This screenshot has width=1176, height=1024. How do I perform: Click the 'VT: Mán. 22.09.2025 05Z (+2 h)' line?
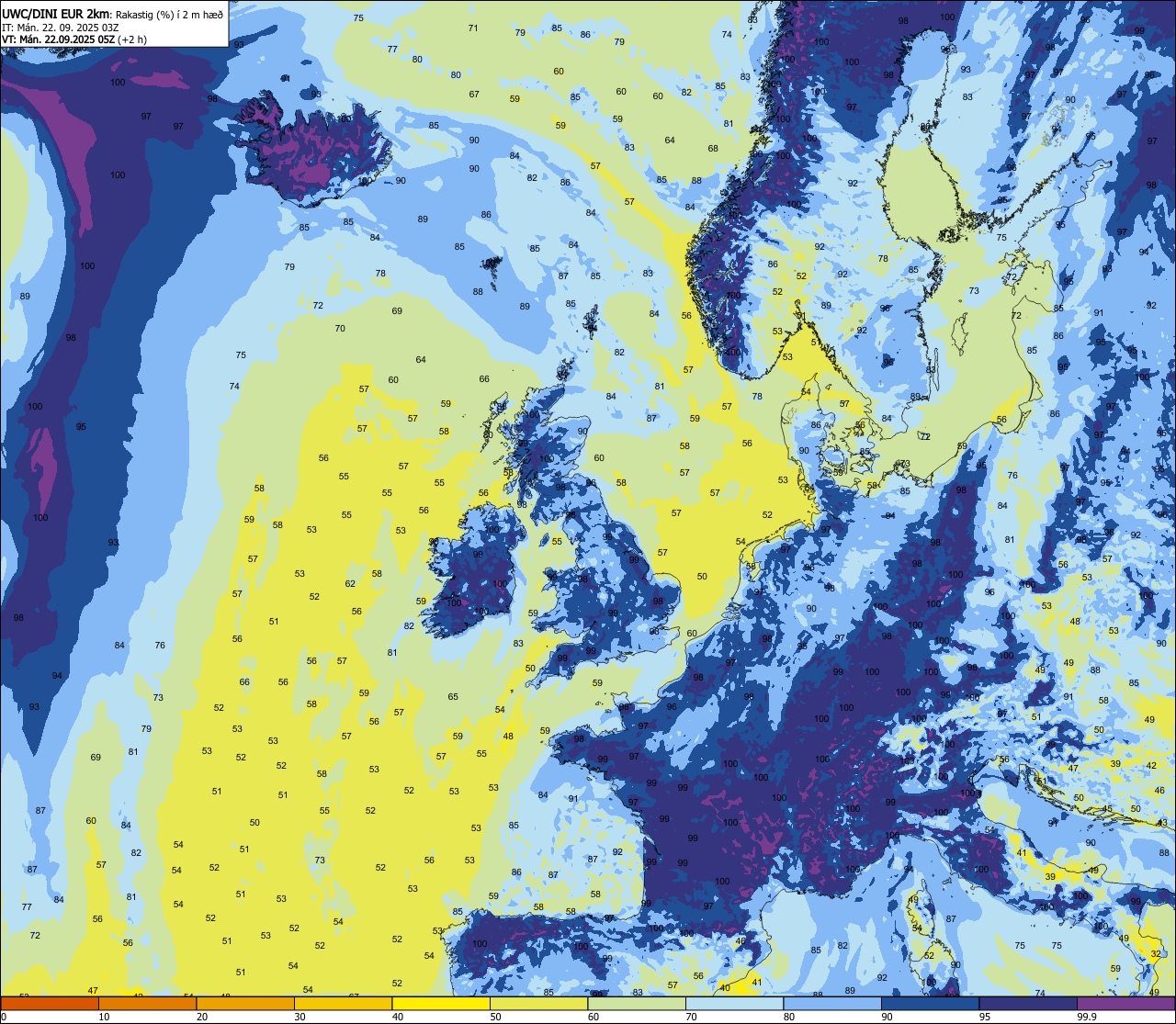(x=73, y=39)
